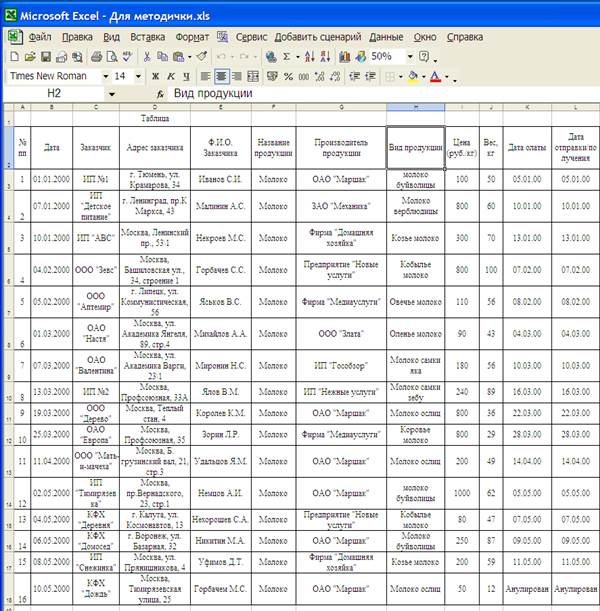This screenshot has height=611, width=600.
Task: Open the Times New Roman font dropdown
Action: click(105, 76)
